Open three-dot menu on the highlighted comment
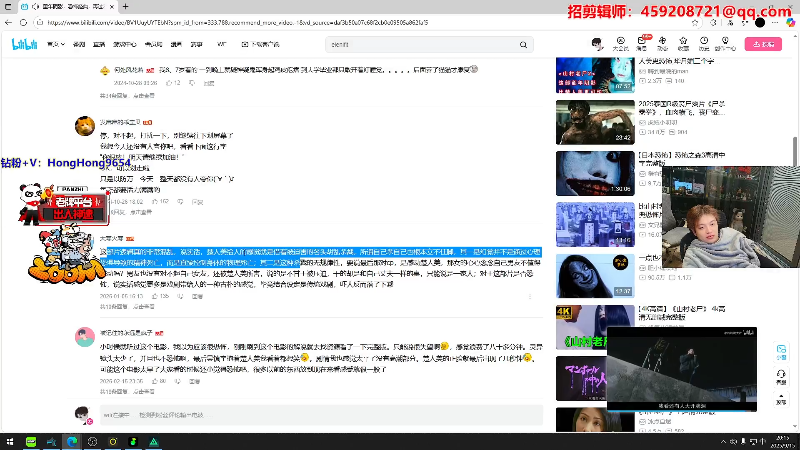This screenshot has width=800, height=450. click(530, 296)
